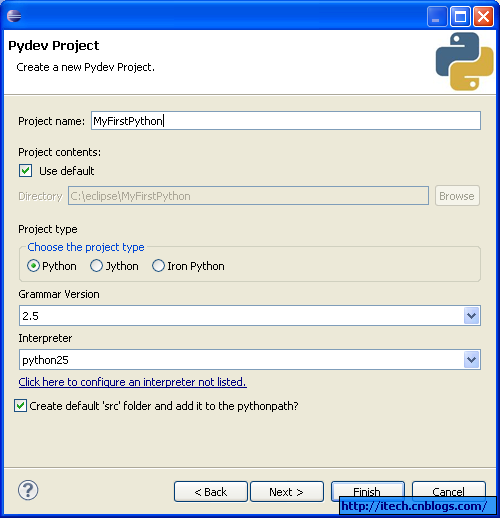This screenshot has height=518, width=500.
Task: Open the Interpreter dropdown showing python25
Action: [x=471, y=360]
